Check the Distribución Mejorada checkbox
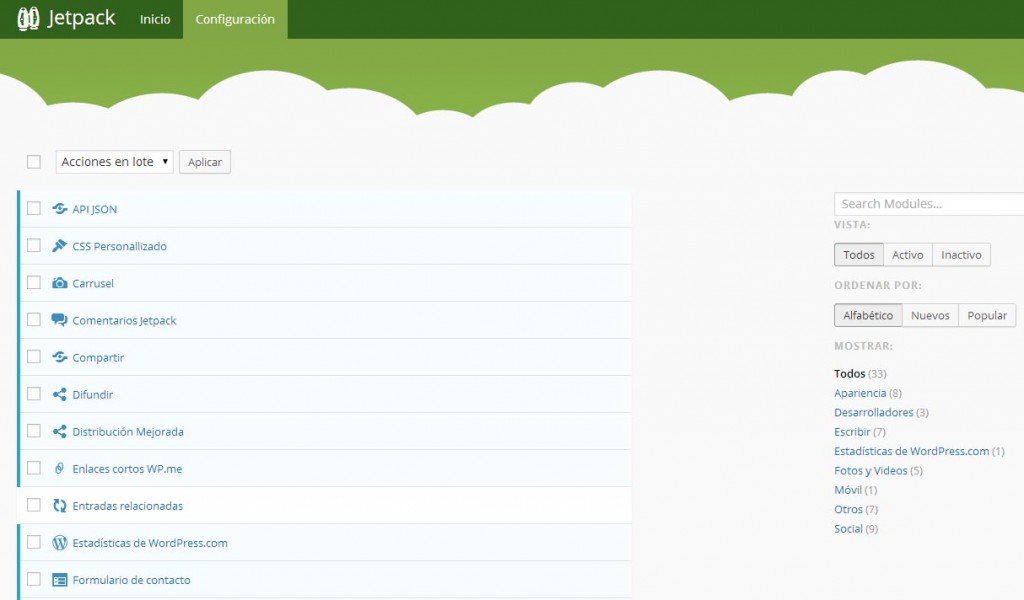 pos(34,431)
